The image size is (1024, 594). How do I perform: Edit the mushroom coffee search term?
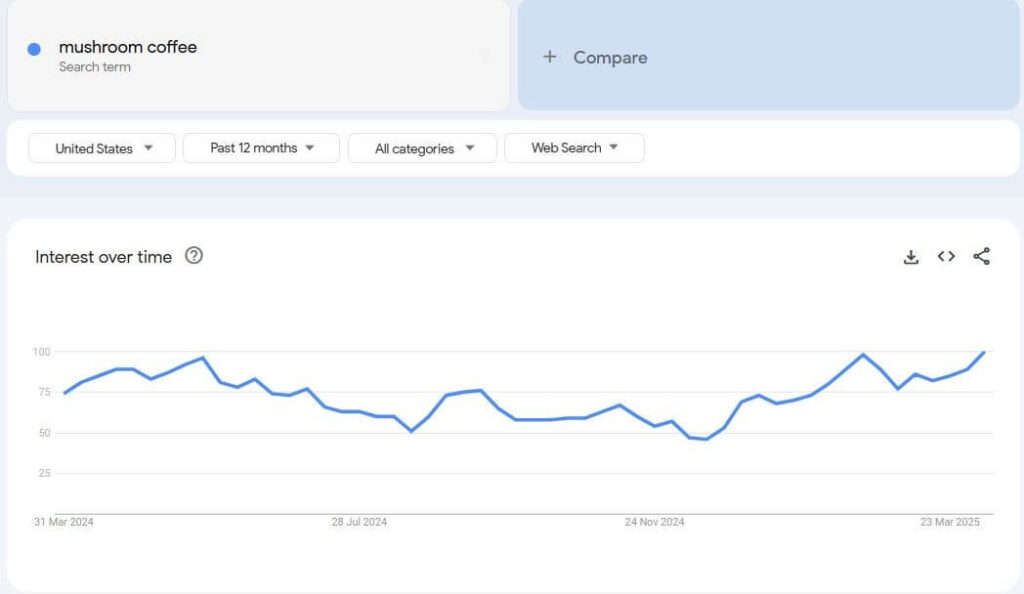click(128, 47)
